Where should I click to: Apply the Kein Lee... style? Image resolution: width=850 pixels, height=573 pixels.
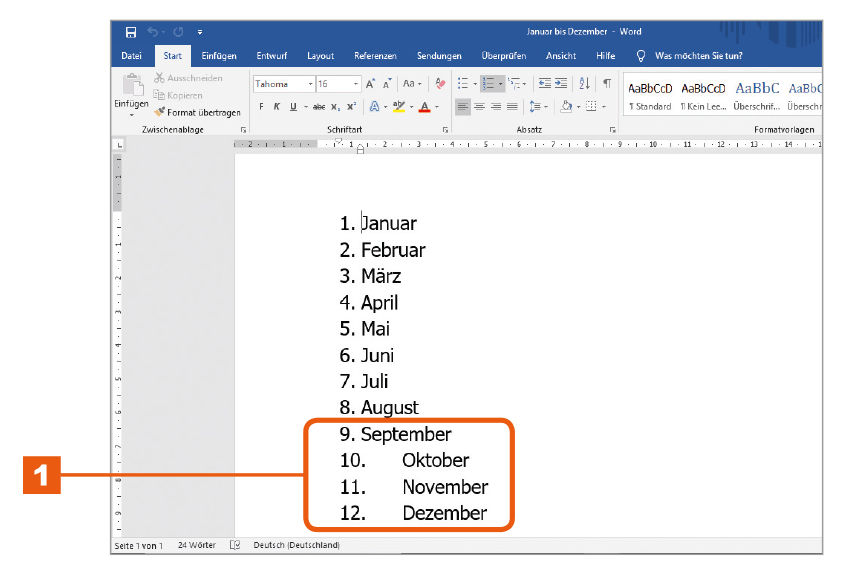coord(703,96)
